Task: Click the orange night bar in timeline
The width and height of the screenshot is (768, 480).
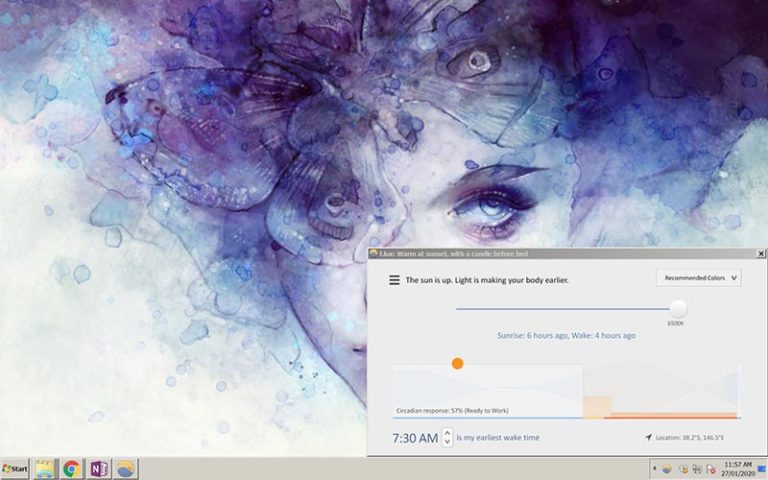Action: [x=671, y=416]
